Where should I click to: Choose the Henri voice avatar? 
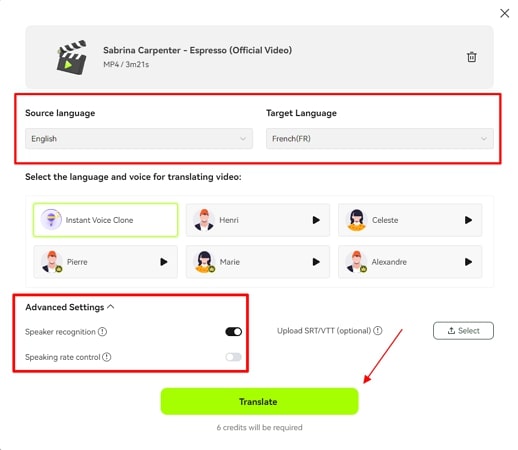[204, 220]
